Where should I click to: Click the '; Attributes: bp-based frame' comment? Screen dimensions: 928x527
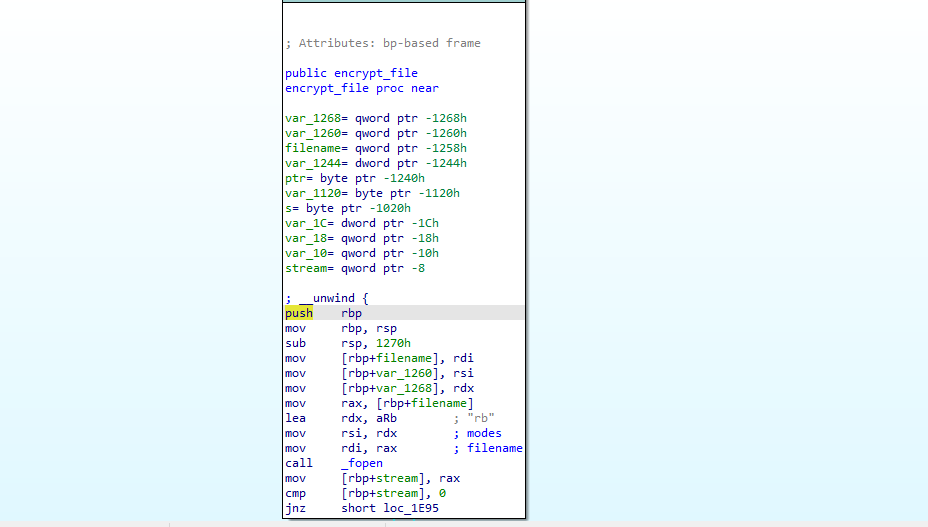pyautogui.click(x=383, y=43)
